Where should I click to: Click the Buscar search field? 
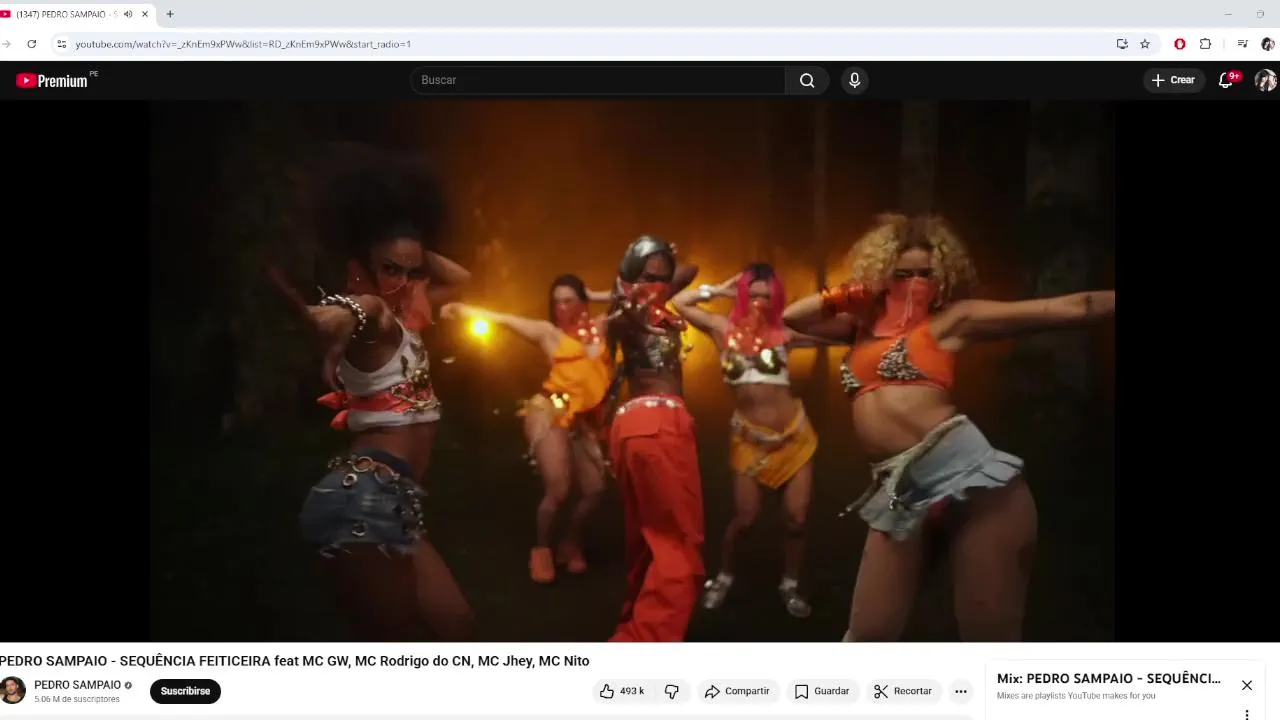pyautogui.click(x=598, y=80)
